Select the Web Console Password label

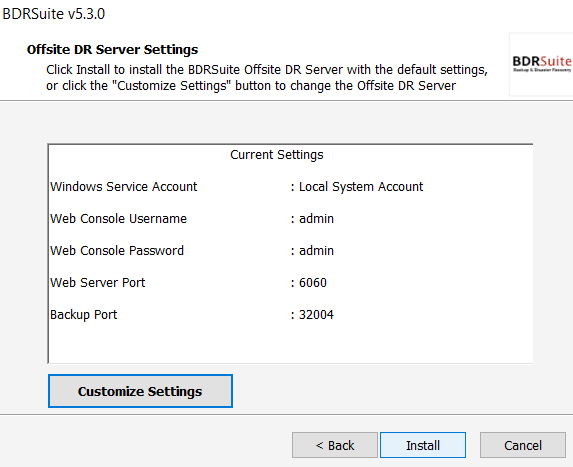pyautogui.click(x=117, y=251)
